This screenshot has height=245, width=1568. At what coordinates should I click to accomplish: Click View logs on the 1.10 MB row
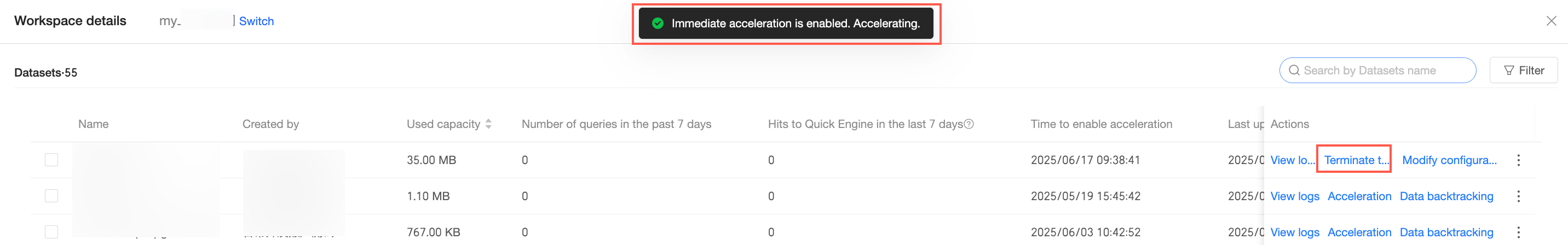(1295, 196)
